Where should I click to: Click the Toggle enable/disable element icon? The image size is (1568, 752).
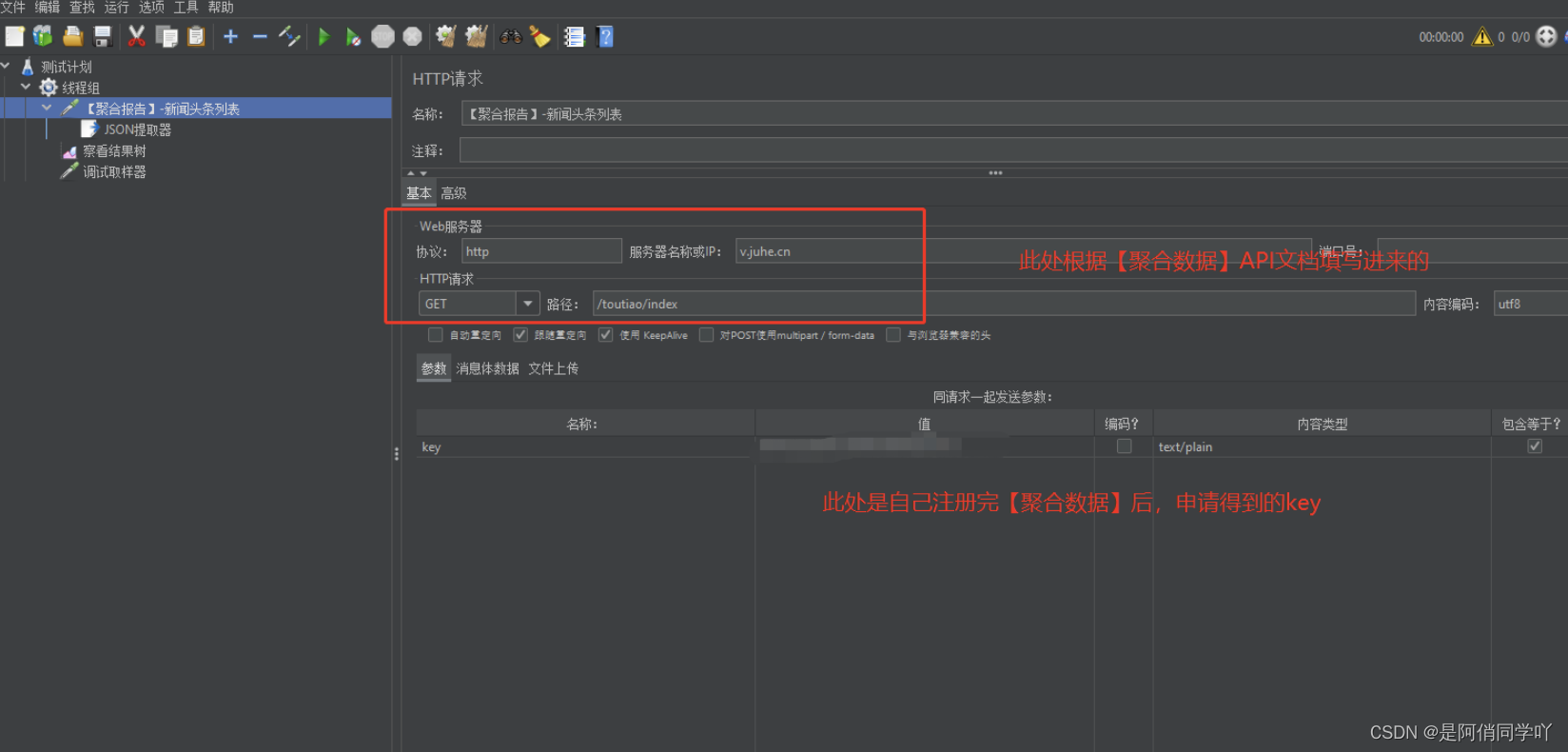tap(289, 37)
